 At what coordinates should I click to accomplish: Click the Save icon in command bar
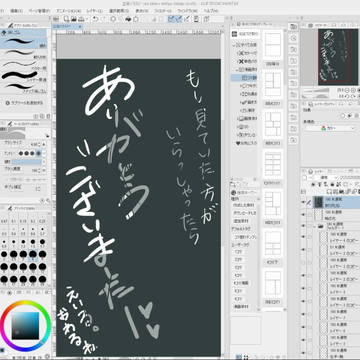pyautogui.click(x=81, y=19)
